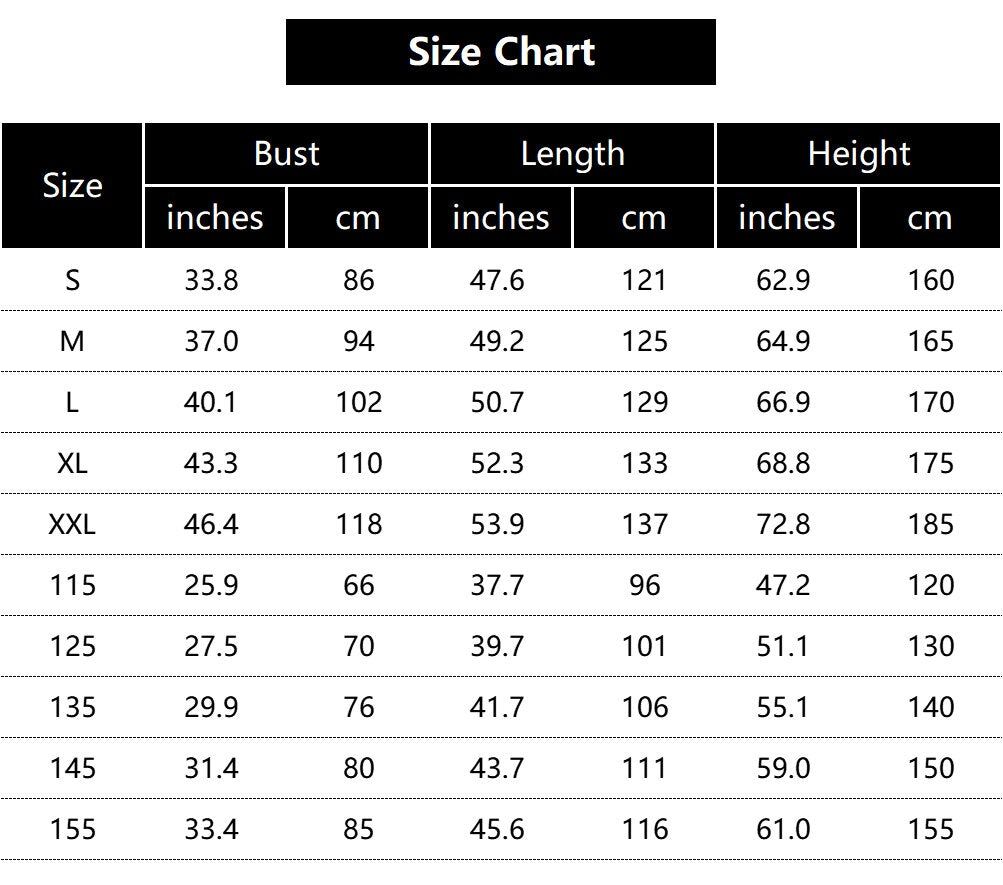Click the 49.2 length inches cell
This screenshot has height=885, width=1003.
[x=497, y=341]
